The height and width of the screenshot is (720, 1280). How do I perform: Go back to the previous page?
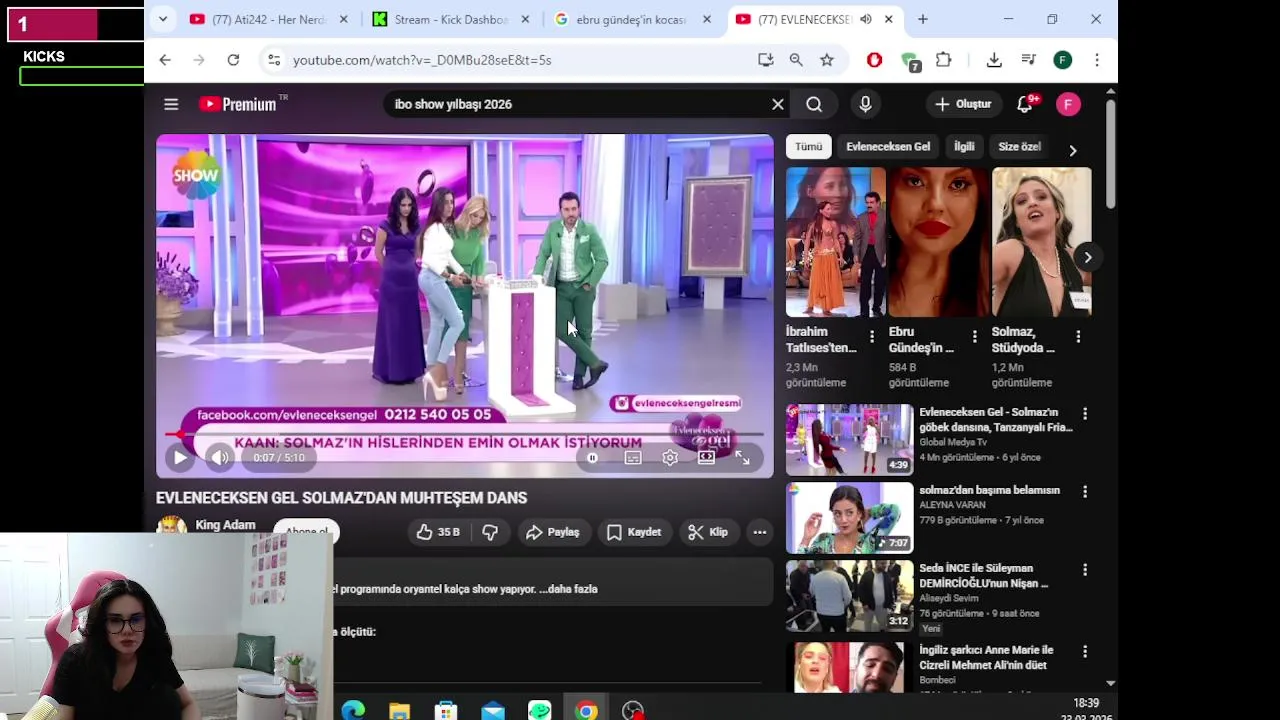[165, 60]
